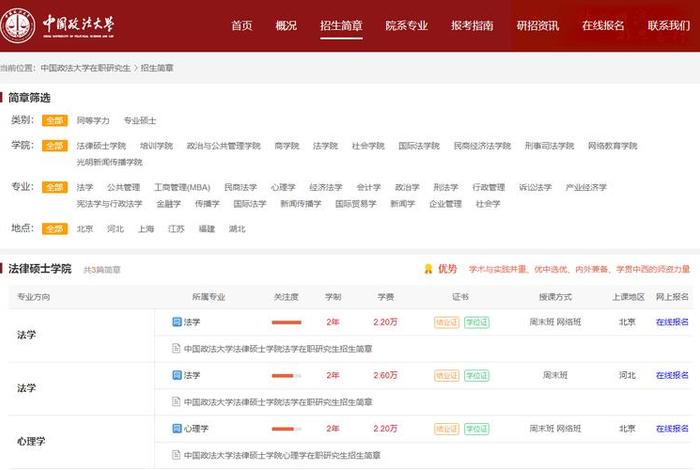The image size is (700, 470).
Task: Select 全部 in the 学院 filter row
Action: point(55,146)
